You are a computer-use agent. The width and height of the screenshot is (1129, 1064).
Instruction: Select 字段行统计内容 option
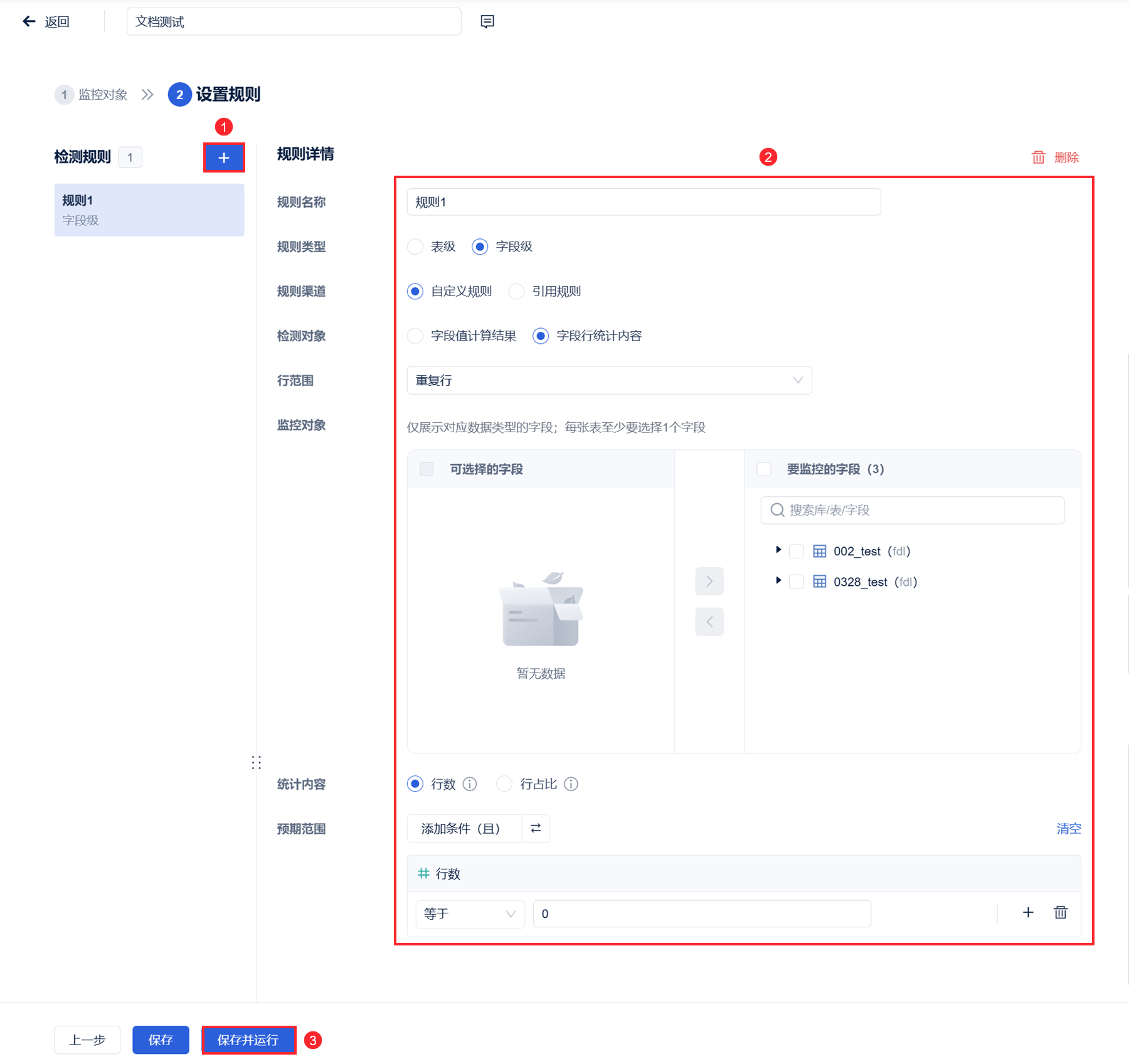click(x=541, y=336)
